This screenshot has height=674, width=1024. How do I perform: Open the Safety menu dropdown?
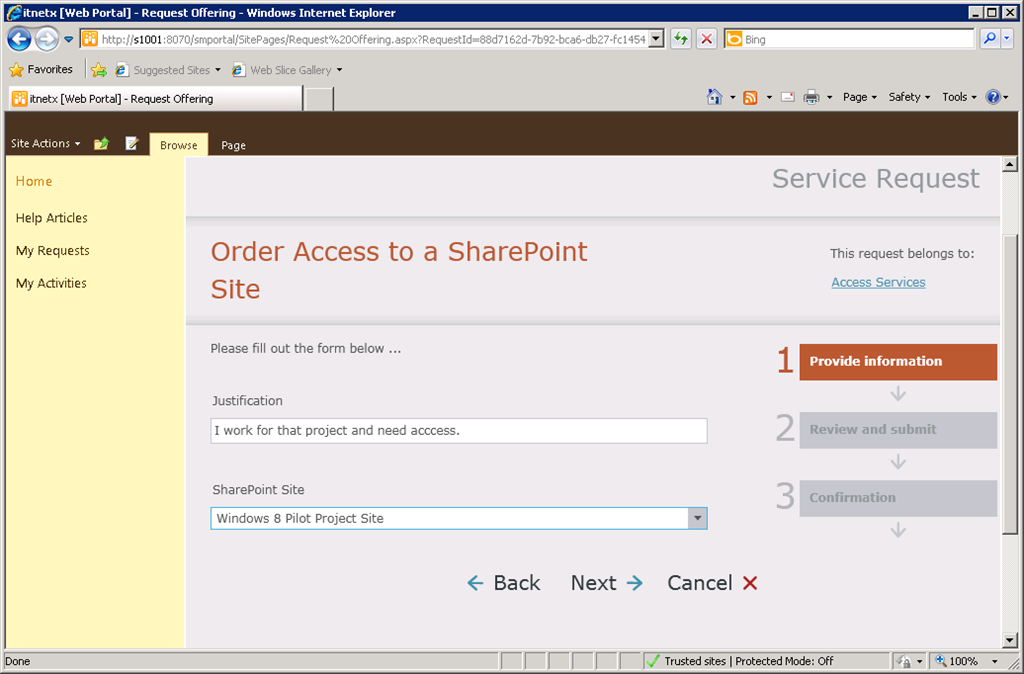tap(909, 97)
